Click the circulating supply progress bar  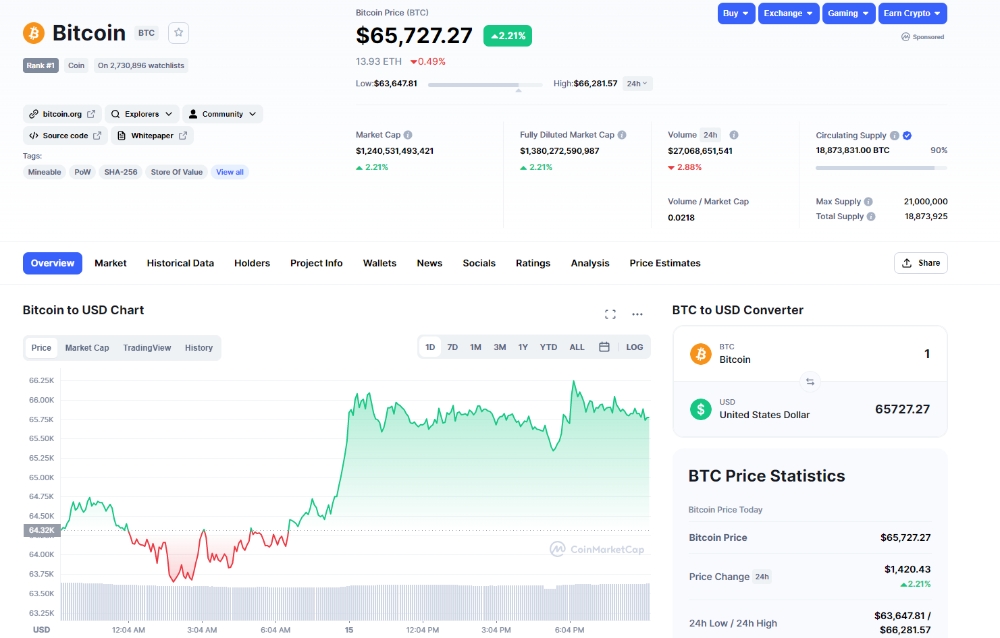[x=881, y=168]
